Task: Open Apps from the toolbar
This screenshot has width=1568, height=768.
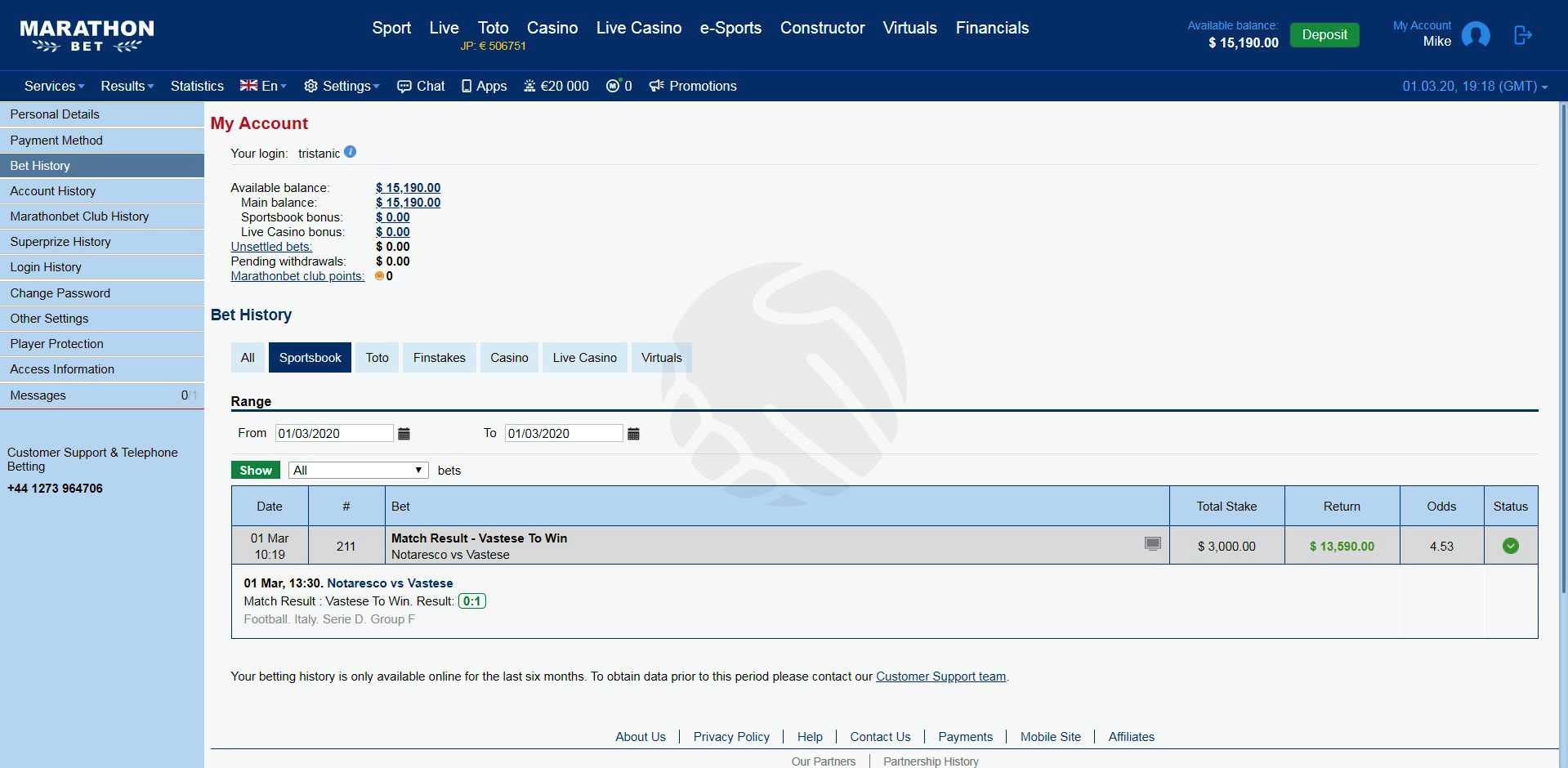Action: pyautogui.click(x=485, y=86)
